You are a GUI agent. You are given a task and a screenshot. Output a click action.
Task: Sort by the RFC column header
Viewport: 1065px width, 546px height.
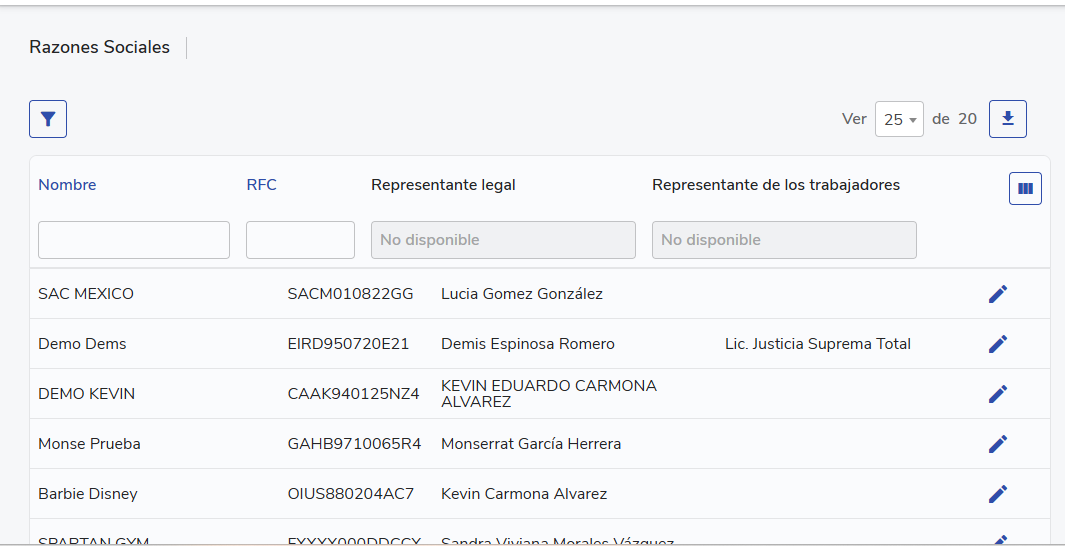tap(261, 185)
